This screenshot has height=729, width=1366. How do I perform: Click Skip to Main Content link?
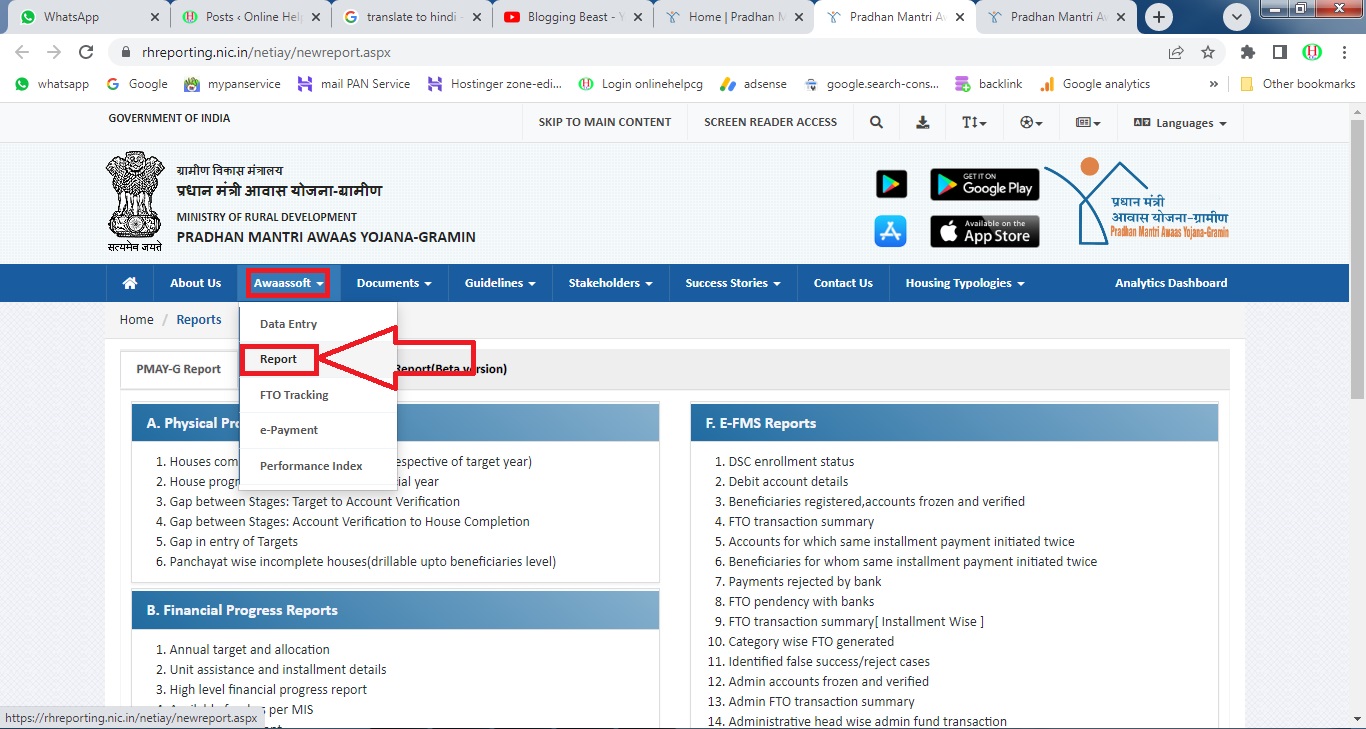click(x=605, y=122)
